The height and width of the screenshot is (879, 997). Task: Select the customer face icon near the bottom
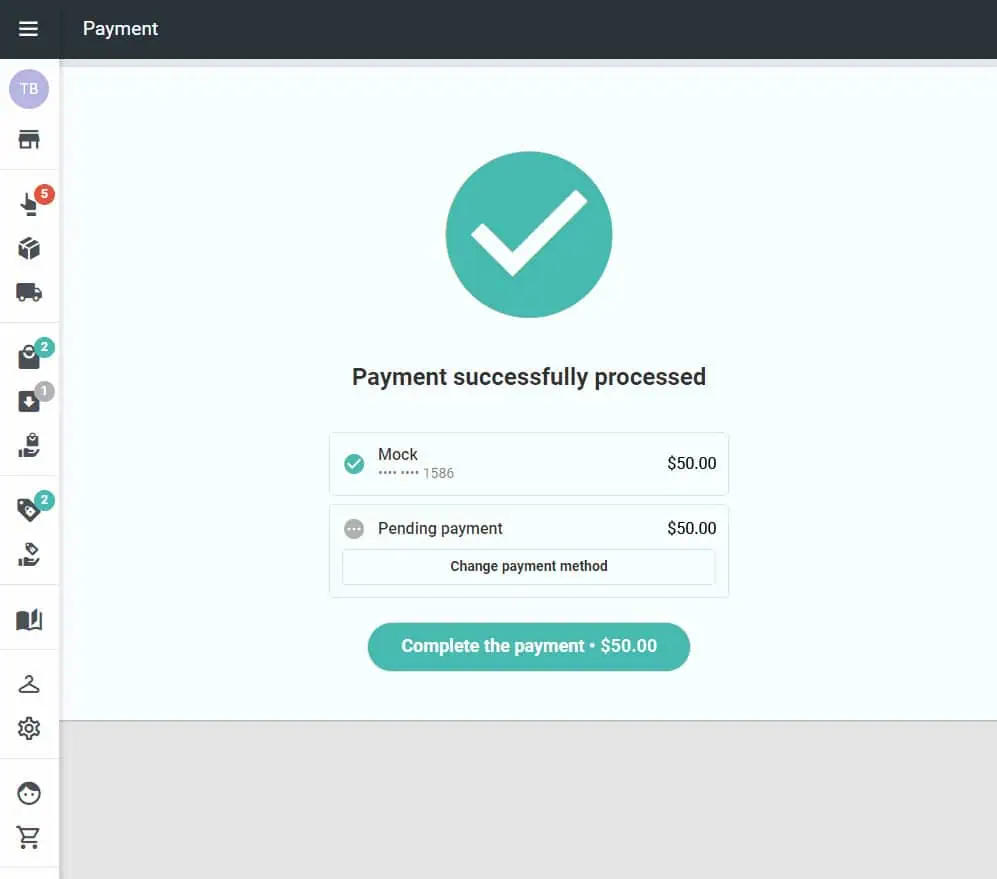[29, 792]
